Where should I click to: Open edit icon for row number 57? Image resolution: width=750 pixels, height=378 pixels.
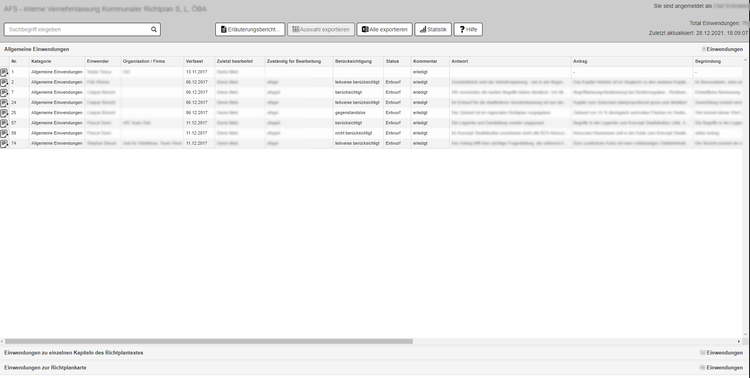(x=4, y=123)
